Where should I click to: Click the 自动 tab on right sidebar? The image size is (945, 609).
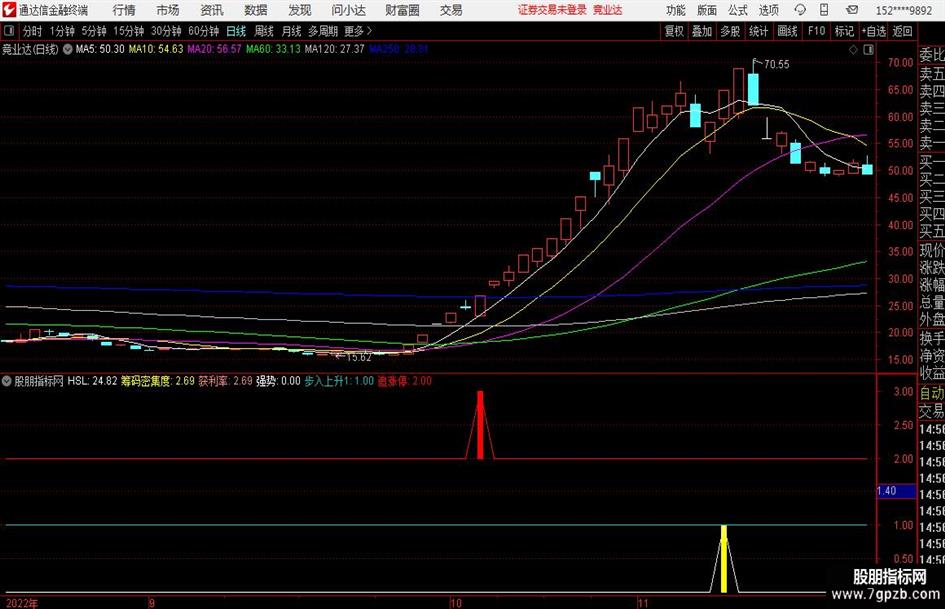[932, 393]
